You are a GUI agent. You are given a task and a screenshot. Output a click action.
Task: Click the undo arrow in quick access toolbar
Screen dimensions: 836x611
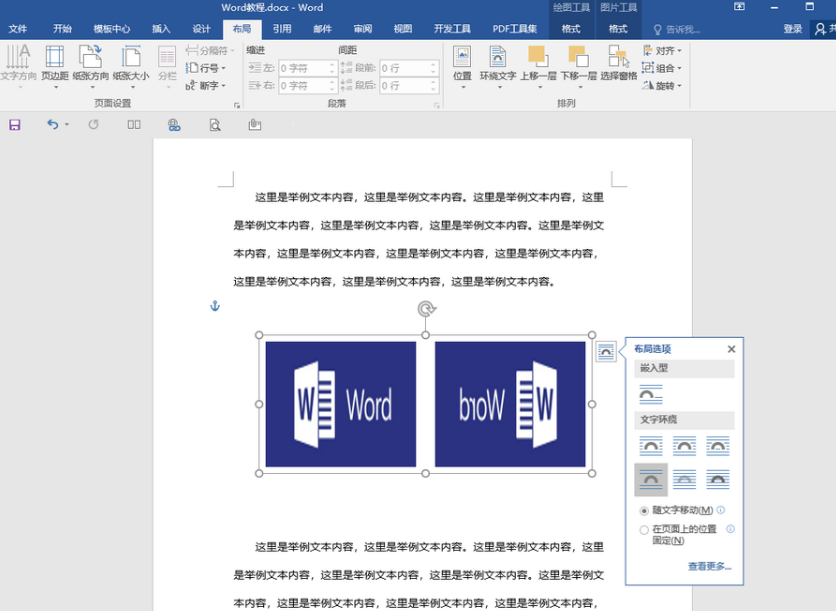pyautogui.click(x=52, y=125)
